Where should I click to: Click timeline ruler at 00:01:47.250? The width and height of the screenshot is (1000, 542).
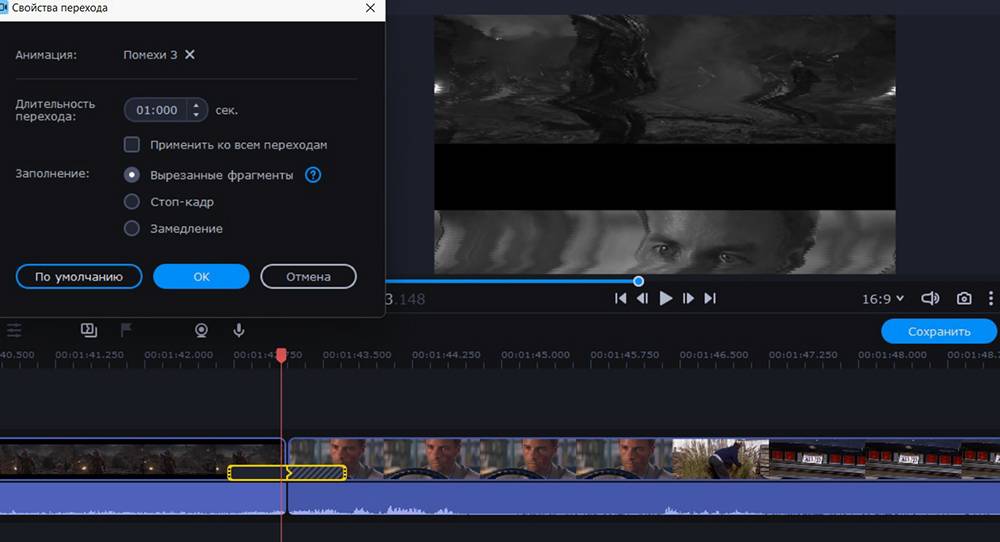tap(803, 355)
